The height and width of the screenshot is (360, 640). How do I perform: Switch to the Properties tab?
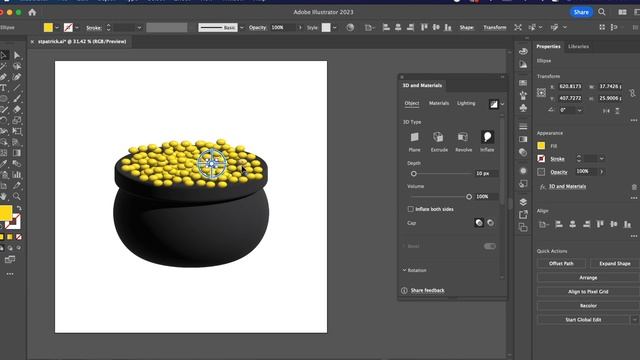pos(548,47)
